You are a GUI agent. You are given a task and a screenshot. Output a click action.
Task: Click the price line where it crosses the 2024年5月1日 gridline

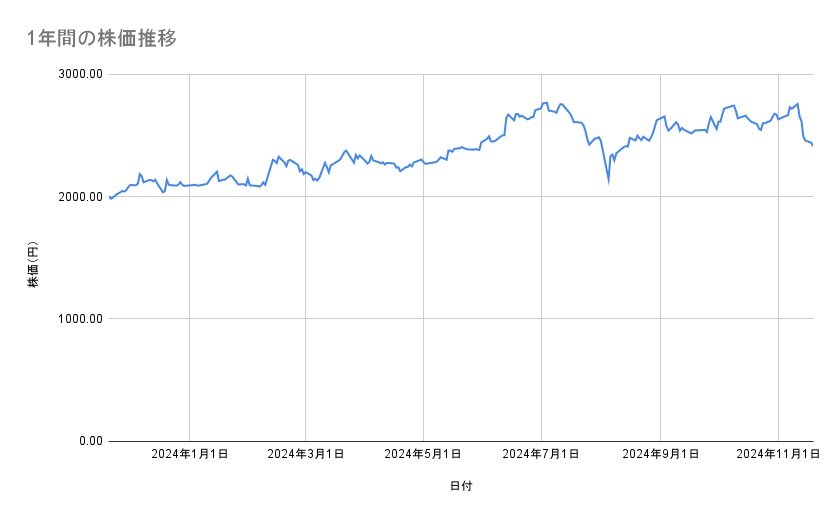coord(424,163)
